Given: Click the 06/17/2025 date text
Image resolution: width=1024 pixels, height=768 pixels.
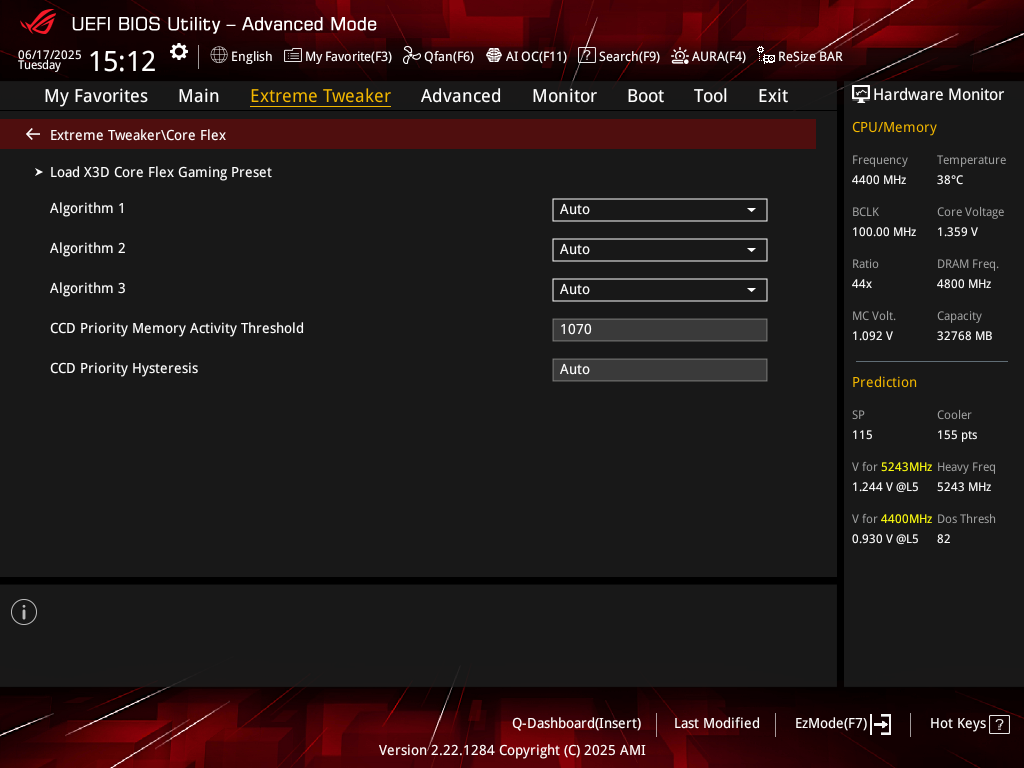Looking at the screenshot, I should tap(50, 54).
